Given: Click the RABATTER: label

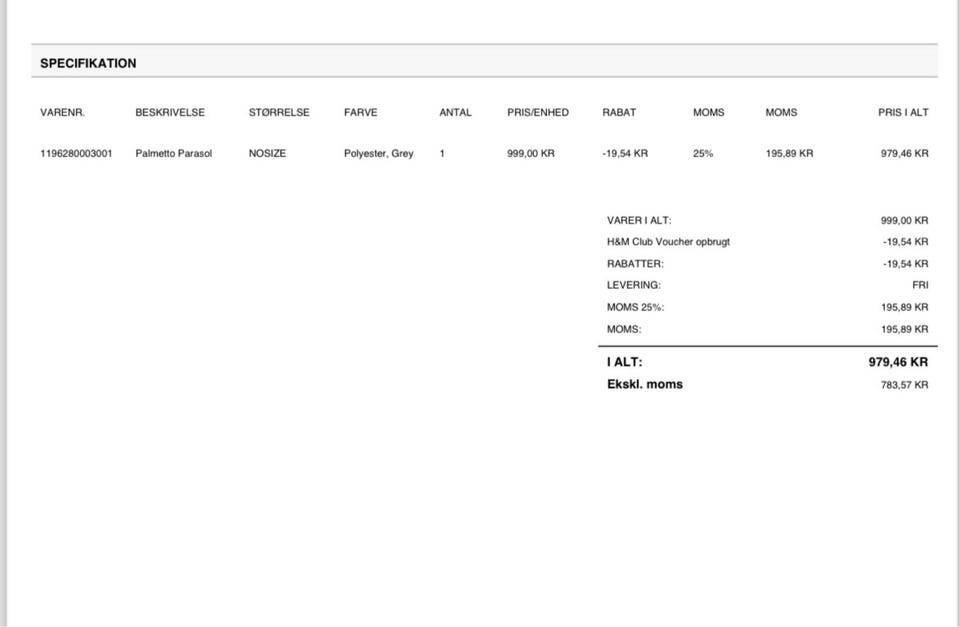Looking at the screenshot, I should (636, 264).
